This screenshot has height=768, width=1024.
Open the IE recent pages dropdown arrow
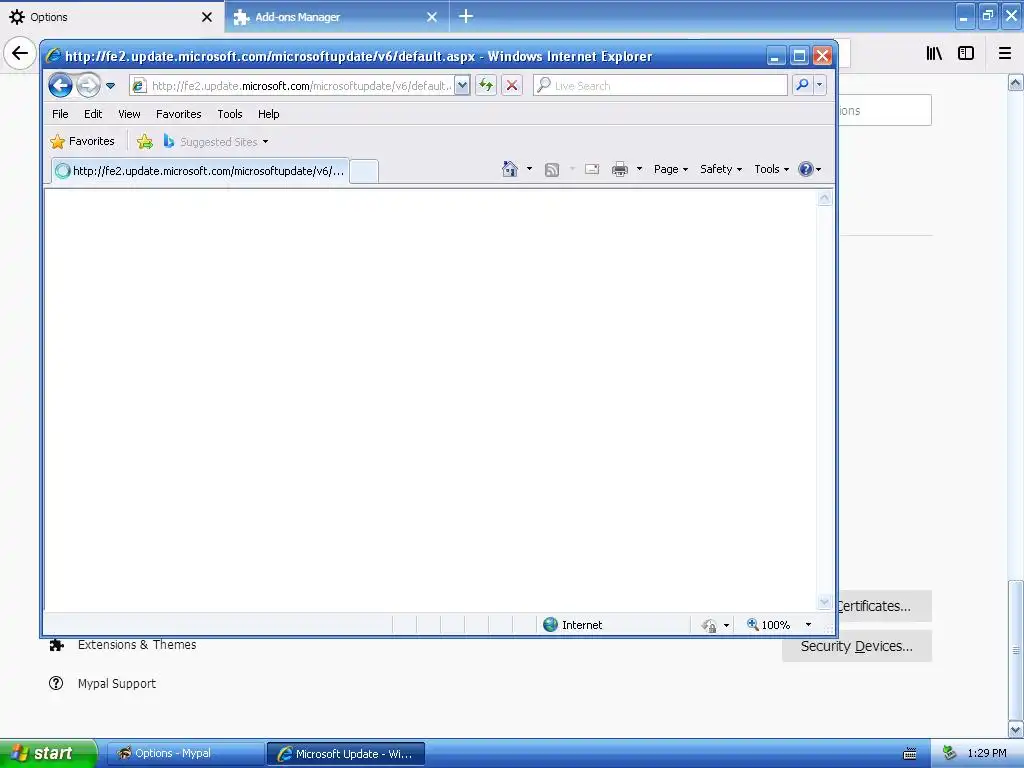tap(110, 86)
